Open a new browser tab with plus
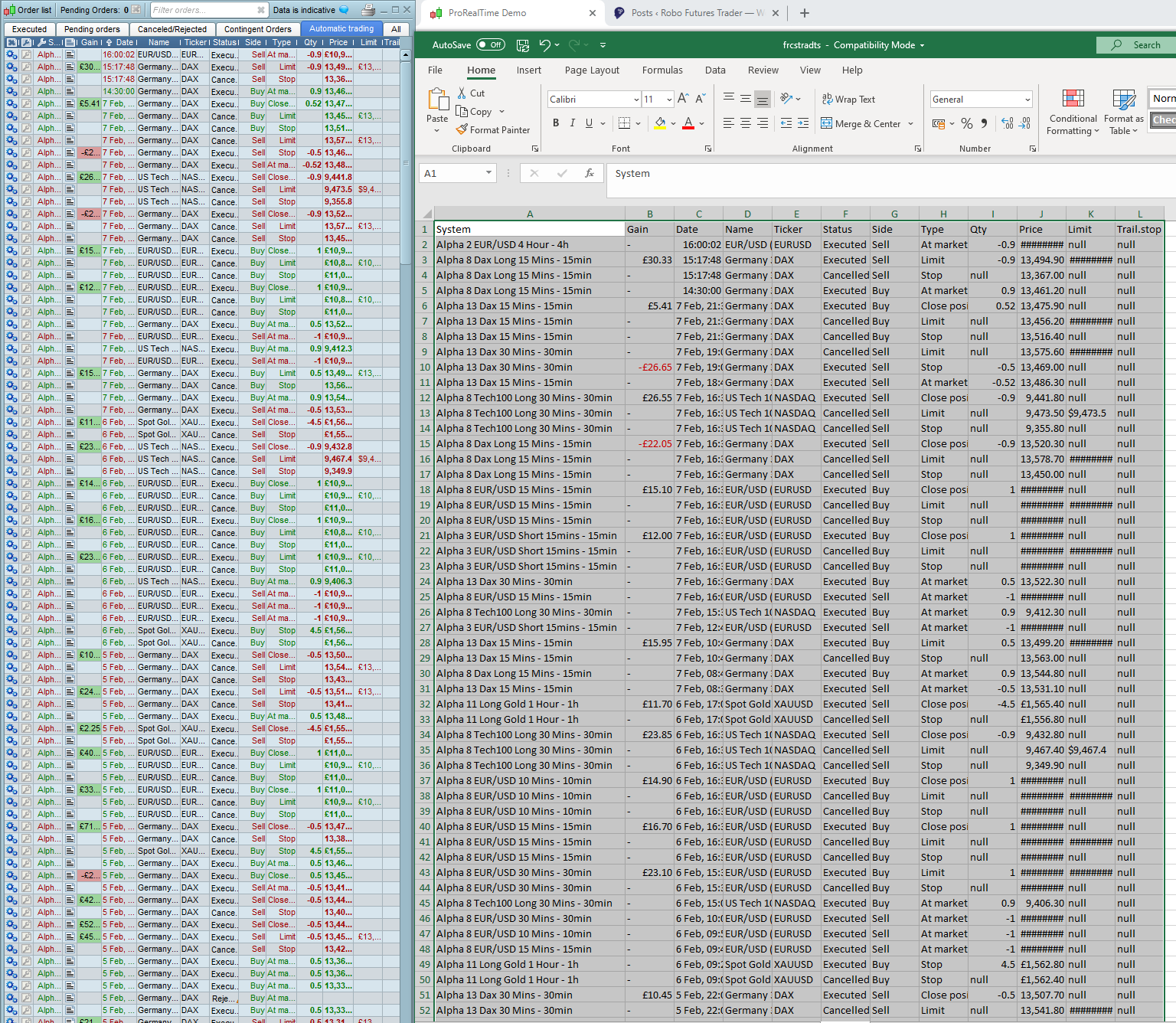The width and height of the screenshot is (1176, 1023). point(805,13)
